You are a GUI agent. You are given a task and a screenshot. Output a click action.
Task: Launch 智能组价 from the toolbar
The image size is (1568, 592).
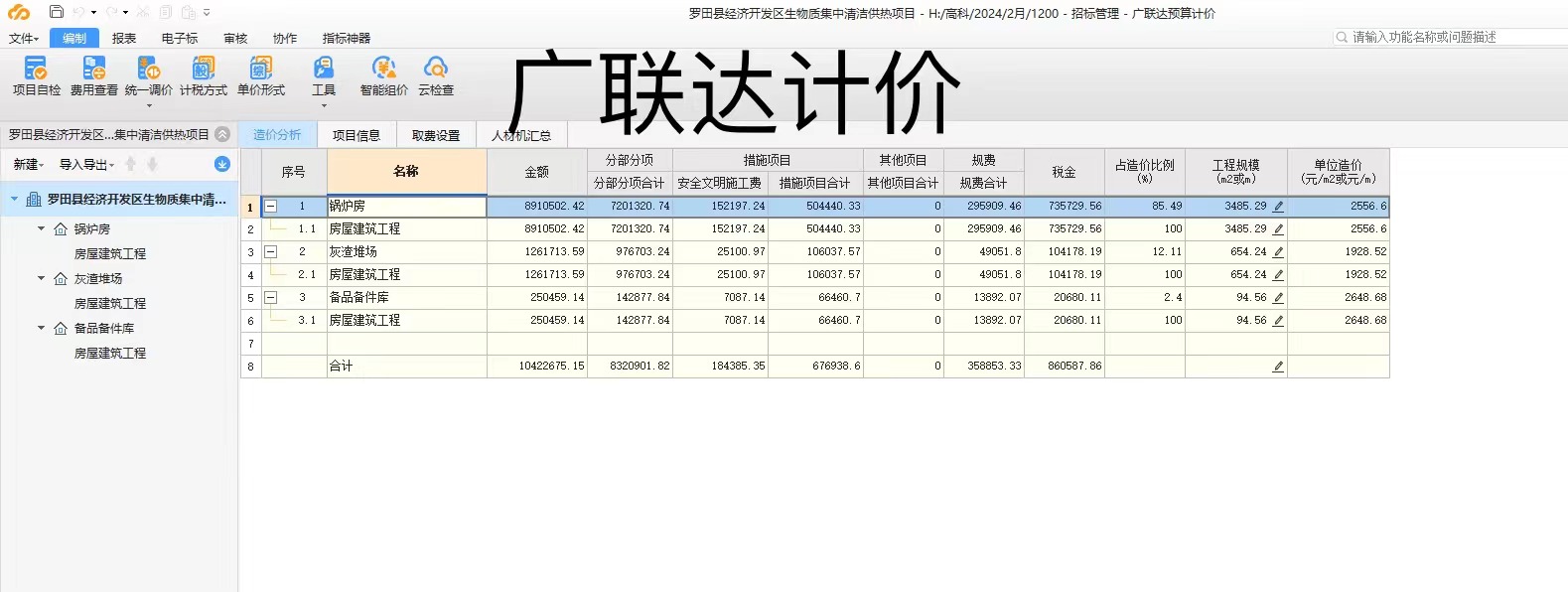[383, 68]
